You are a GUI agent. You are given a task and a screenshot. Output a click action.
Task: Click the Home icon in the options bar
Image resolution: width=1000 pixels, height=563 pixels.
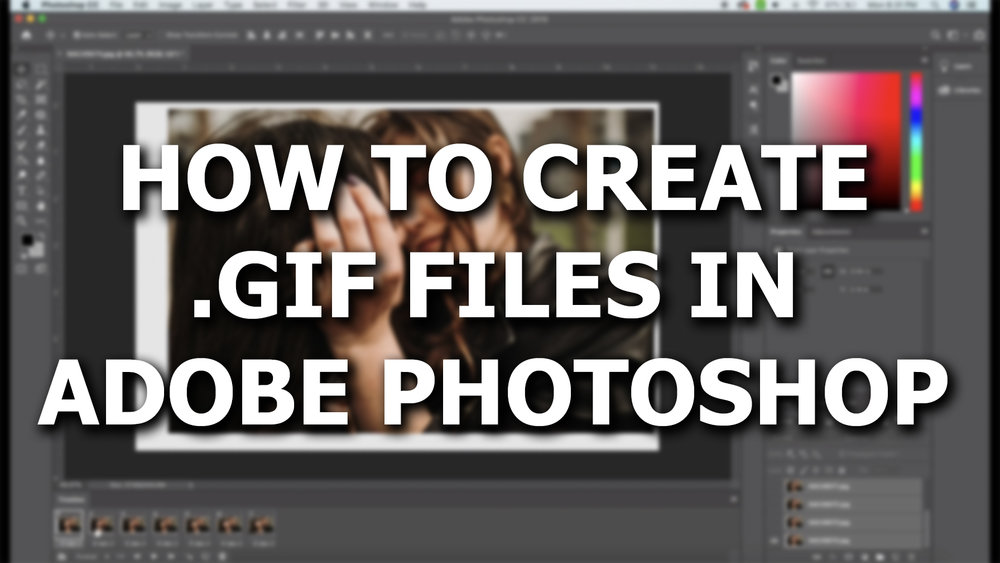(x=26, y=35)
